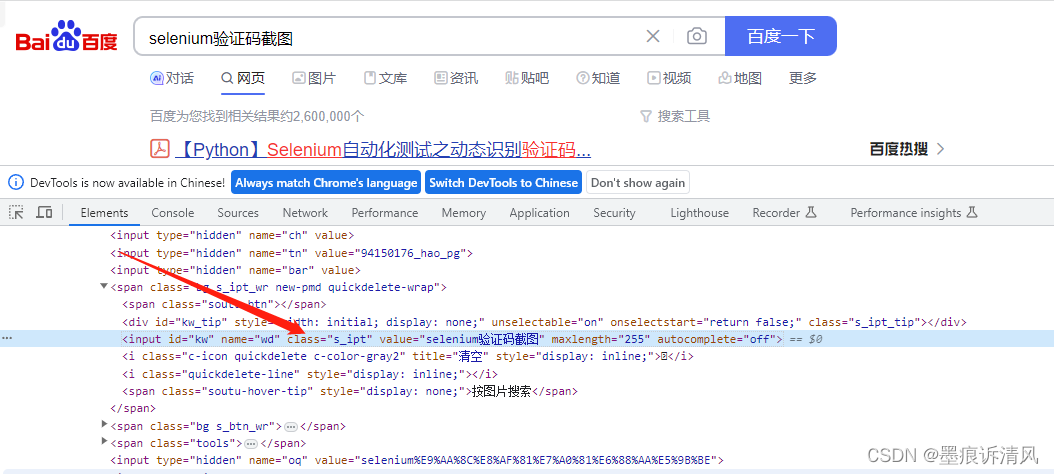Open the Lighthouse tab

click(x=699, y=212)
